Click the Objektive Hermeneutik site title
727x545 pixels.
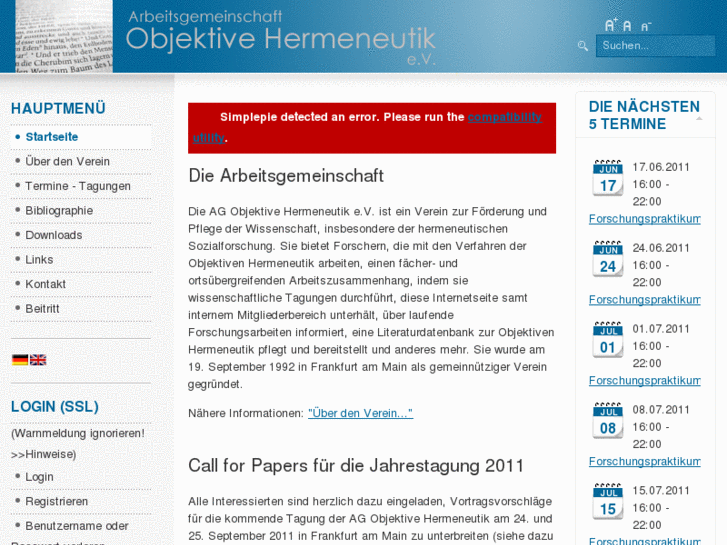coord(281,38)
